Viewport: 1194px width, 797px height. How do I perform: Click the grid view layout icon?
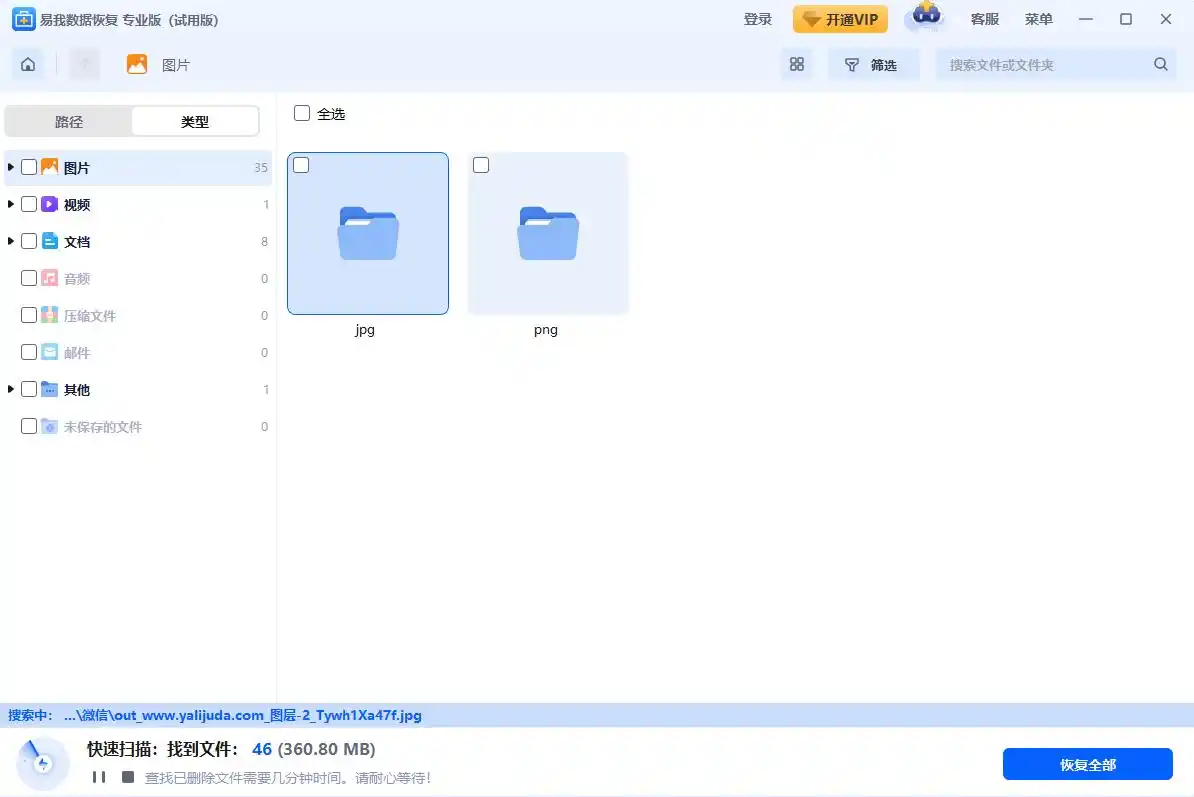click(x=797, y=63)
